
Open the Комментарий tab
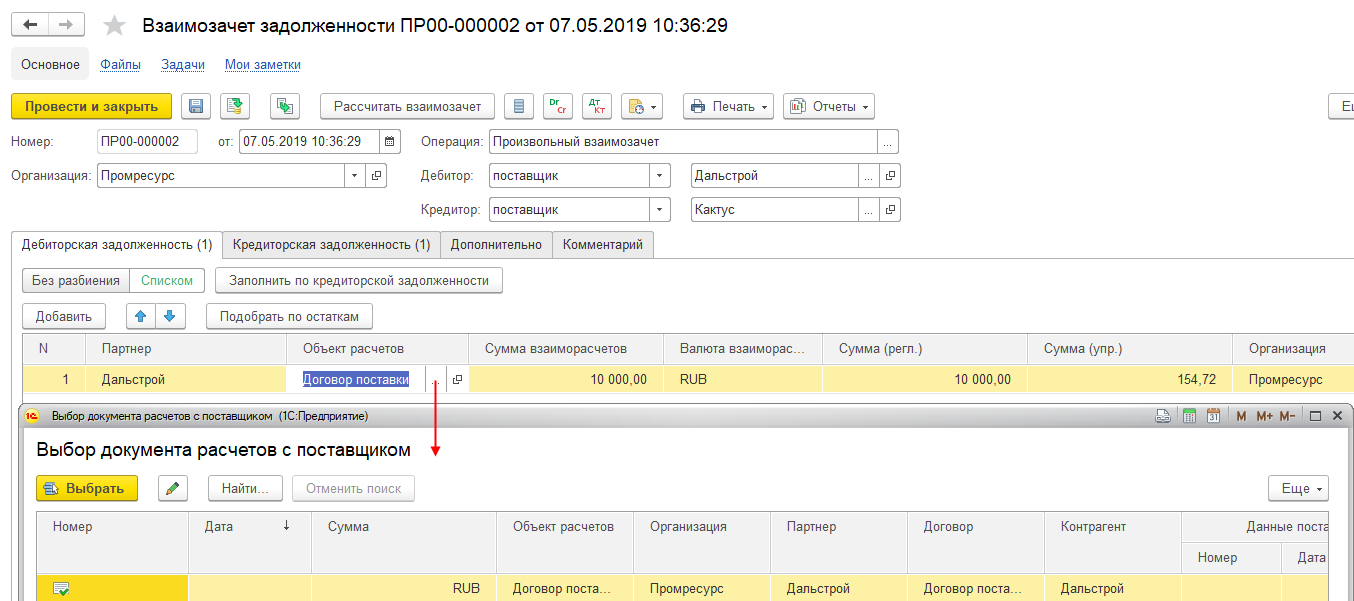(x=603, y=244)
